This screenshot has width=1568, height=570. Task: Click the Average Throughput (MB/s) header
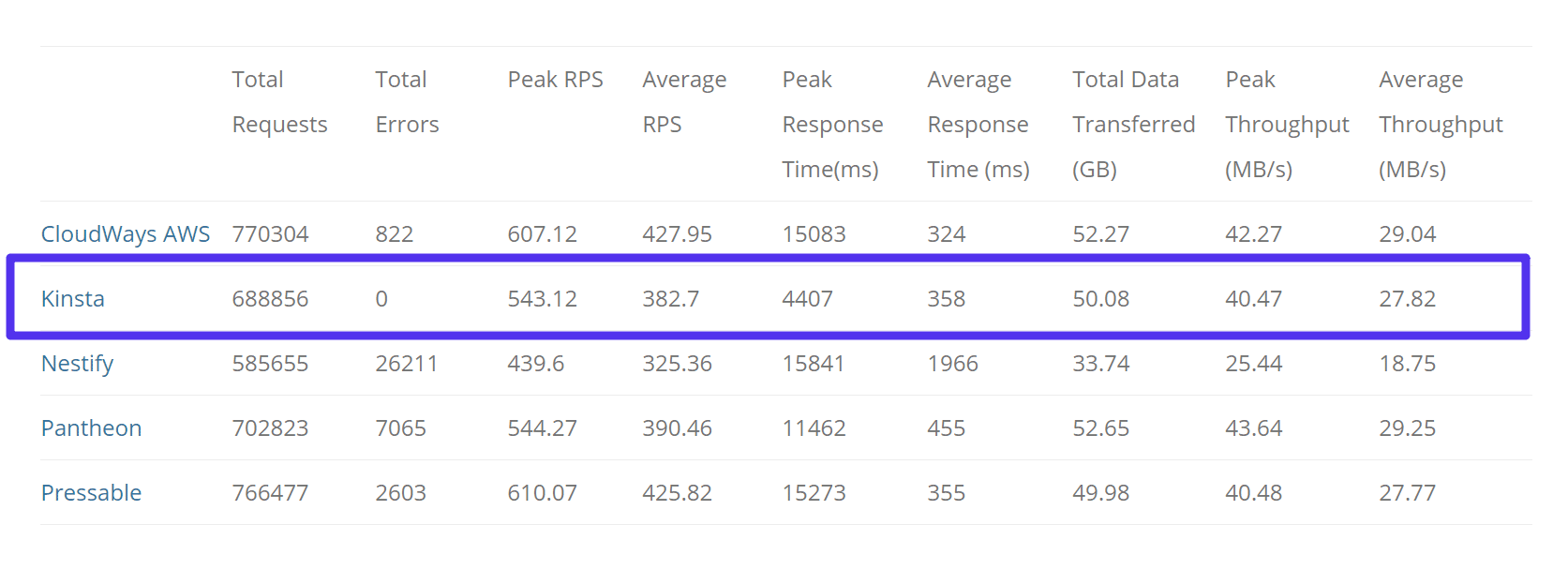pyautogui.click(x=1441, y=125)
